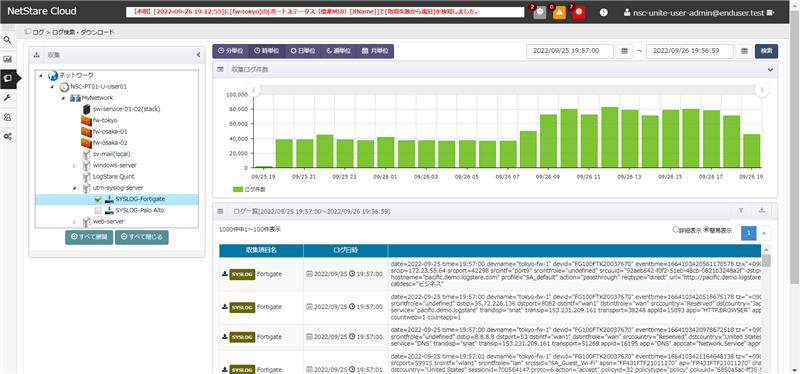Click the sv-mail(local) server icon
This screenshot has height=374, width=800.
(86, 154)
